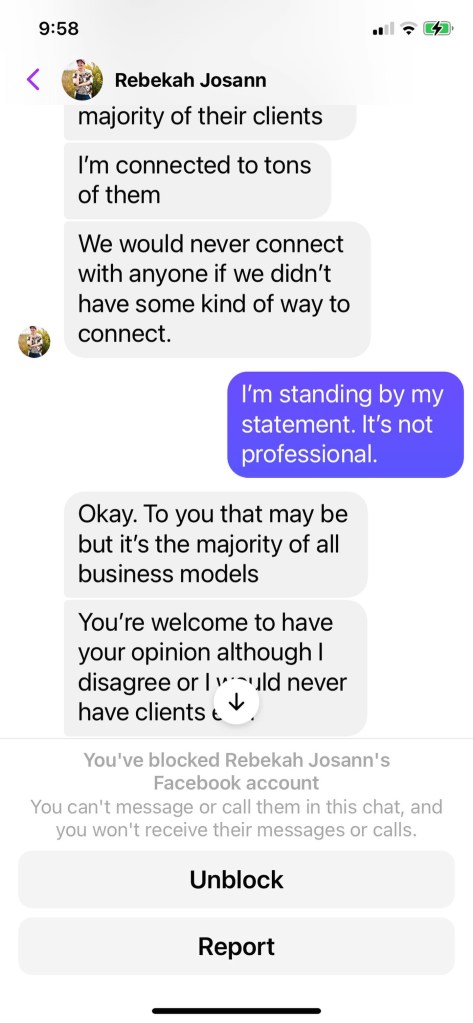Tap small avatar beside received messages

34,342
